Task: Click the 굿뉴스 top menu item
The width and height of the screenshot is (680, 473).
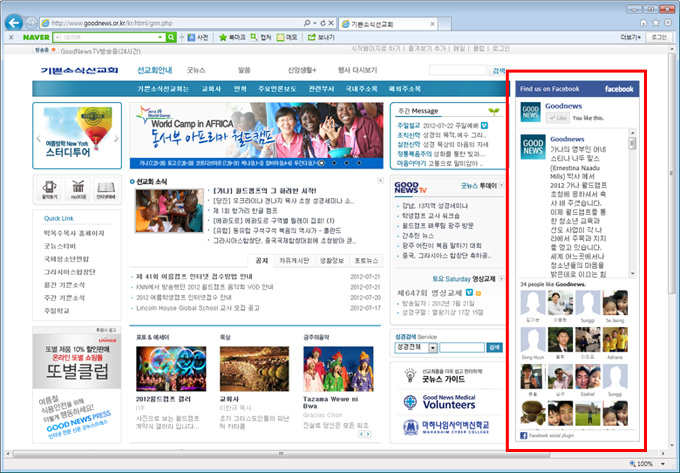Action: pos(196,70)
